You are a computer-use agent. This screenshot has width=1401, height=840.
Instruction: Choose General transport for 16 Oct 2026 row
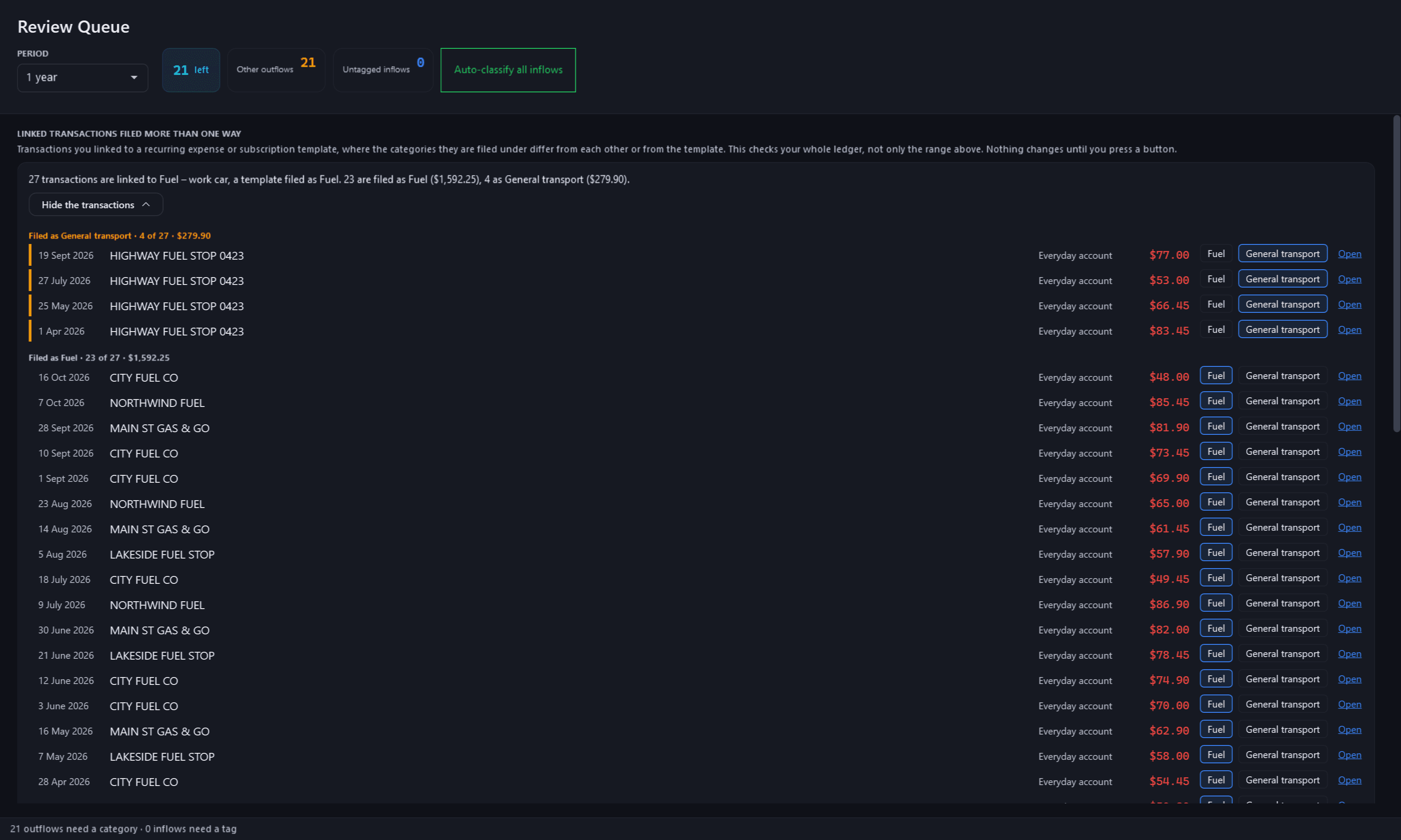click(x=1282, y=376)
